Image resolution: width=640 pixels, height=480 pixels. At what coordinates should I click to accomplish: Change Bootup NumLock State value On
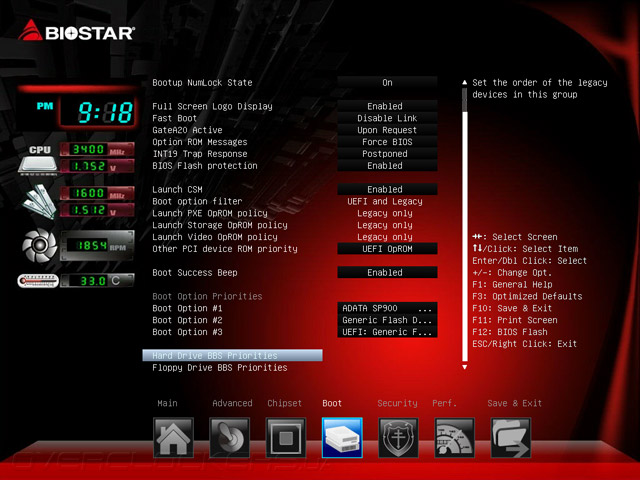387,82
